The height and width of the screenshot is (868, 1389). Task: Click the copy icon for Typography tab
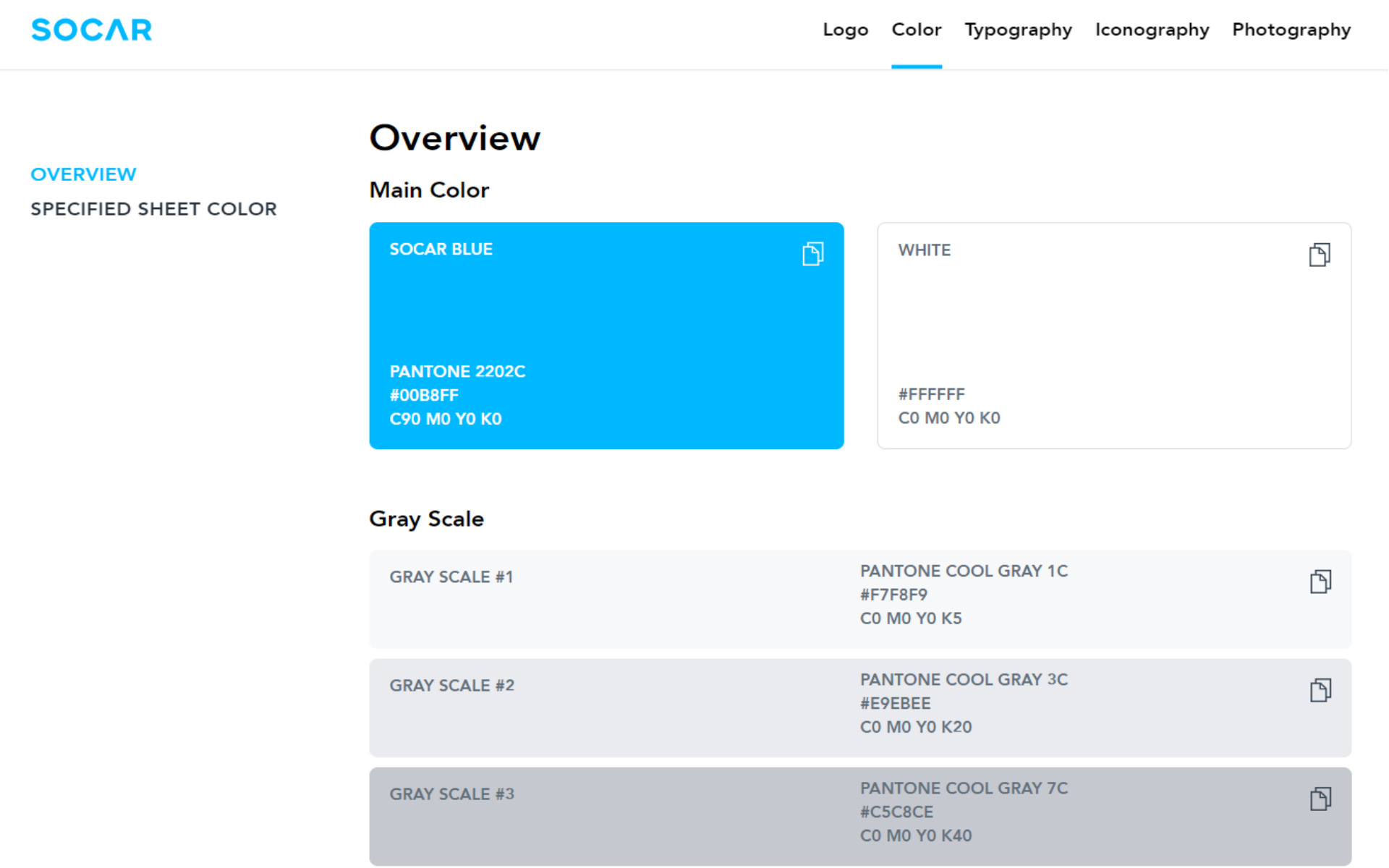pos(1016,29)
